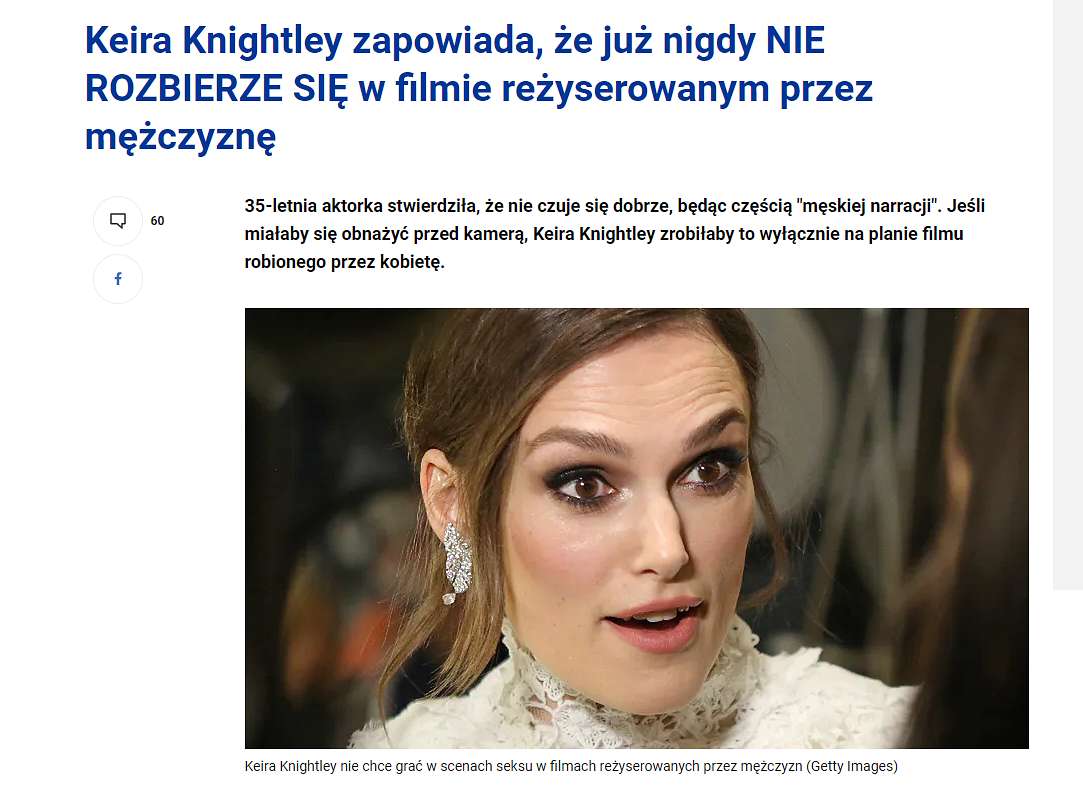
Task: Click the photo caption under the image
Action: (571, 766)
